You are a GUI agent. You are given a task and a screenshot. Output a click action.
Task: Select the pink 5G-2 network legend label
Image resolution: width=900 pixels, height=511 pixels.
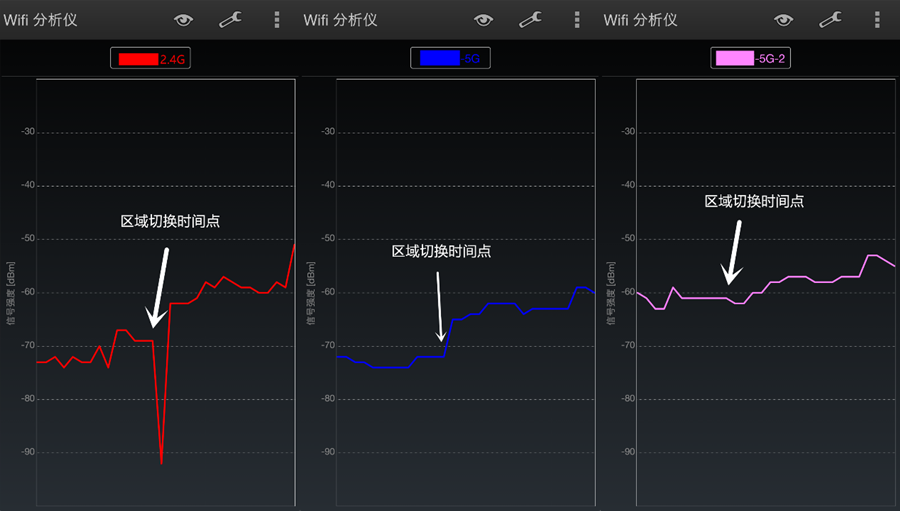point(750,59)
